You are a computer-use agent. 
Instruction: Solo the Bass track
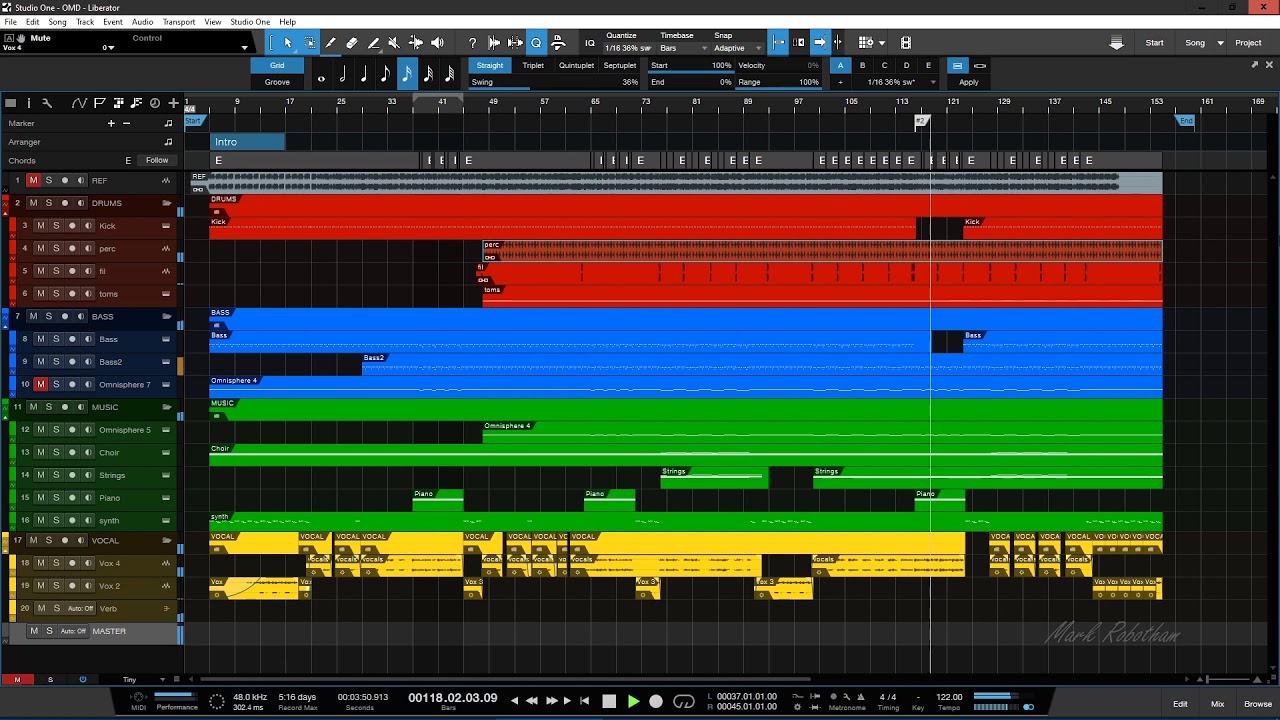pos(56,339)
